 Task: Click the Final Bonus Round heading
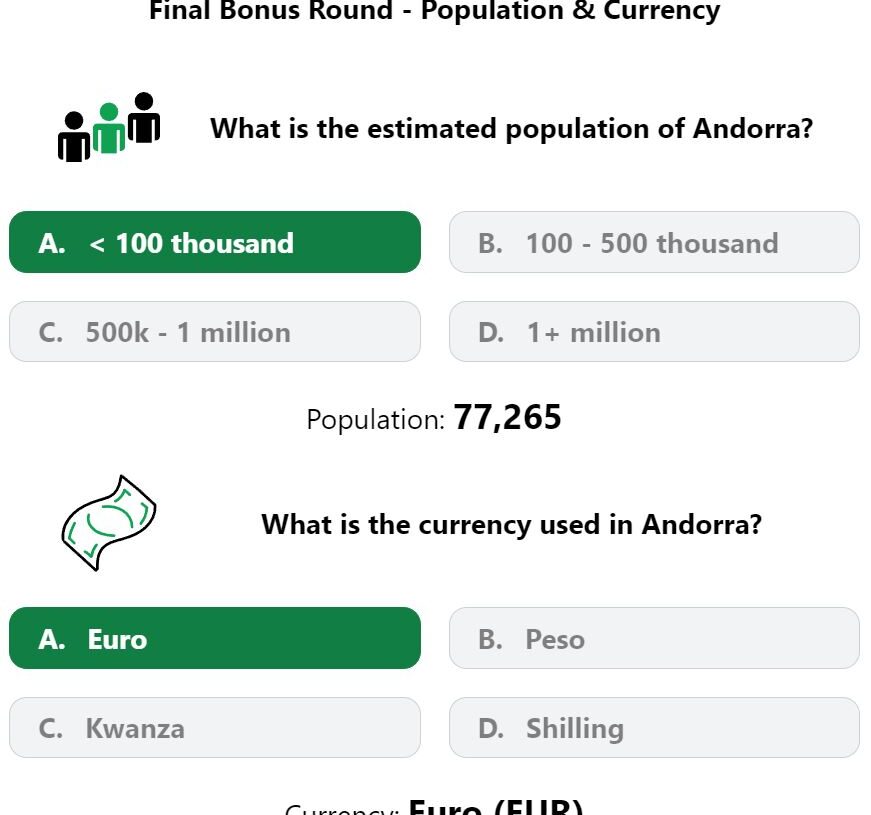pyautogui.click(x=435, y=11)
